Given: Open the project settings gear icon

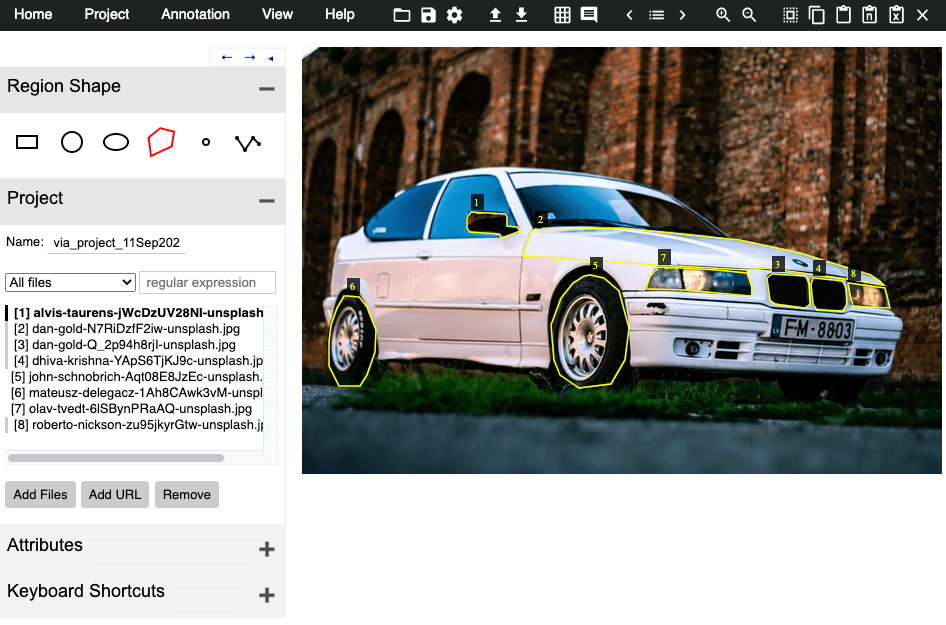Looking at the screenshot, I should [x=454, y=15].
